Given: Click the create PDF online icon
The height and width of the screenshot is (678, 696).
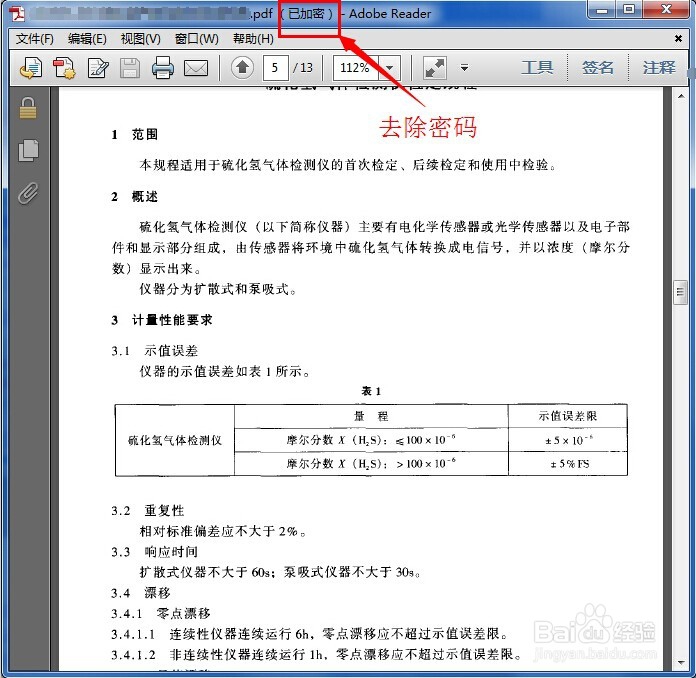Looking at the screenshot, I should (64, 68).
